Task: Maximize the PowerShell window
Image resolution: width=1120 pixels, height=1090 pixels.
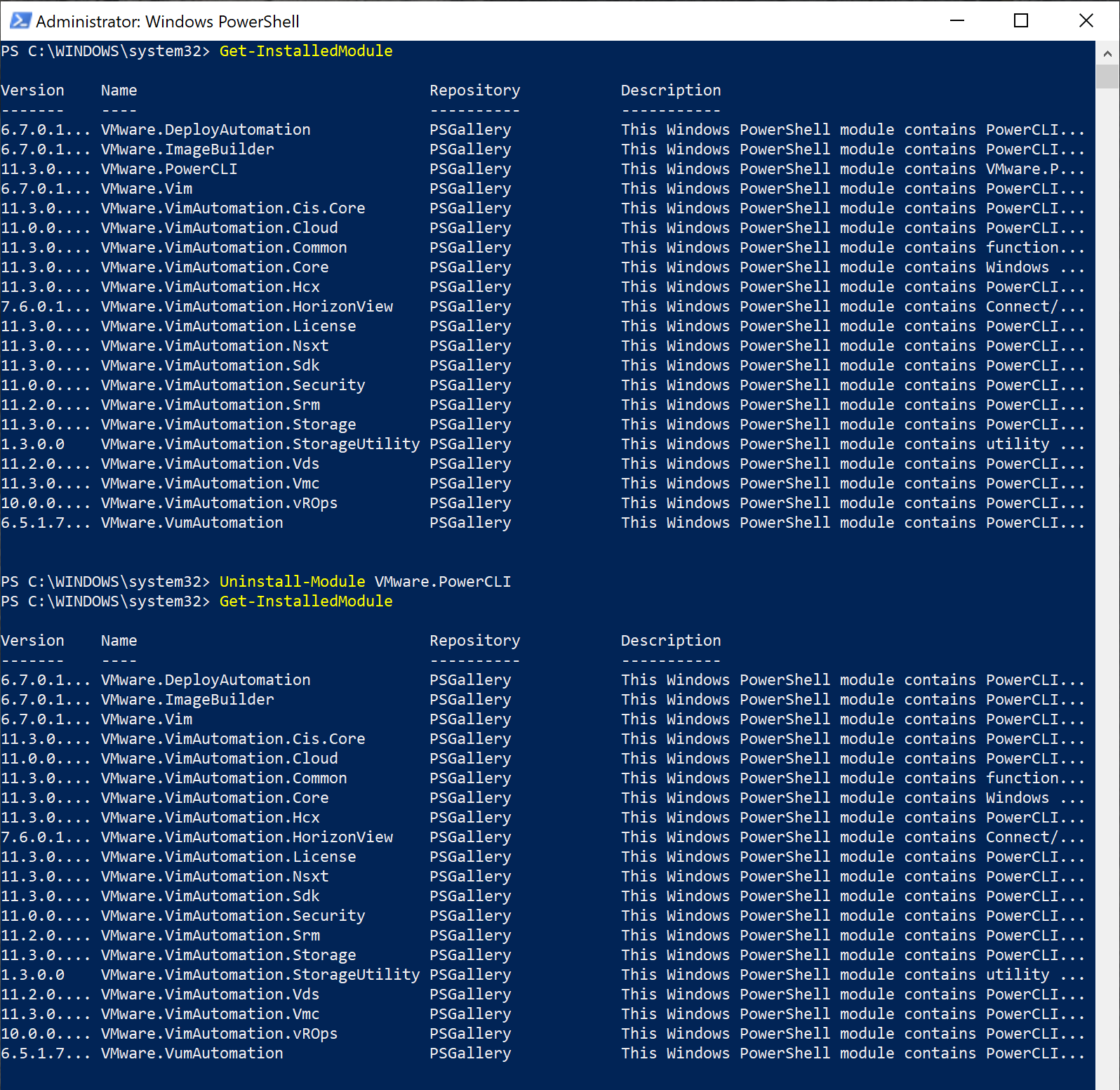Action: (x=1021, y=20)
